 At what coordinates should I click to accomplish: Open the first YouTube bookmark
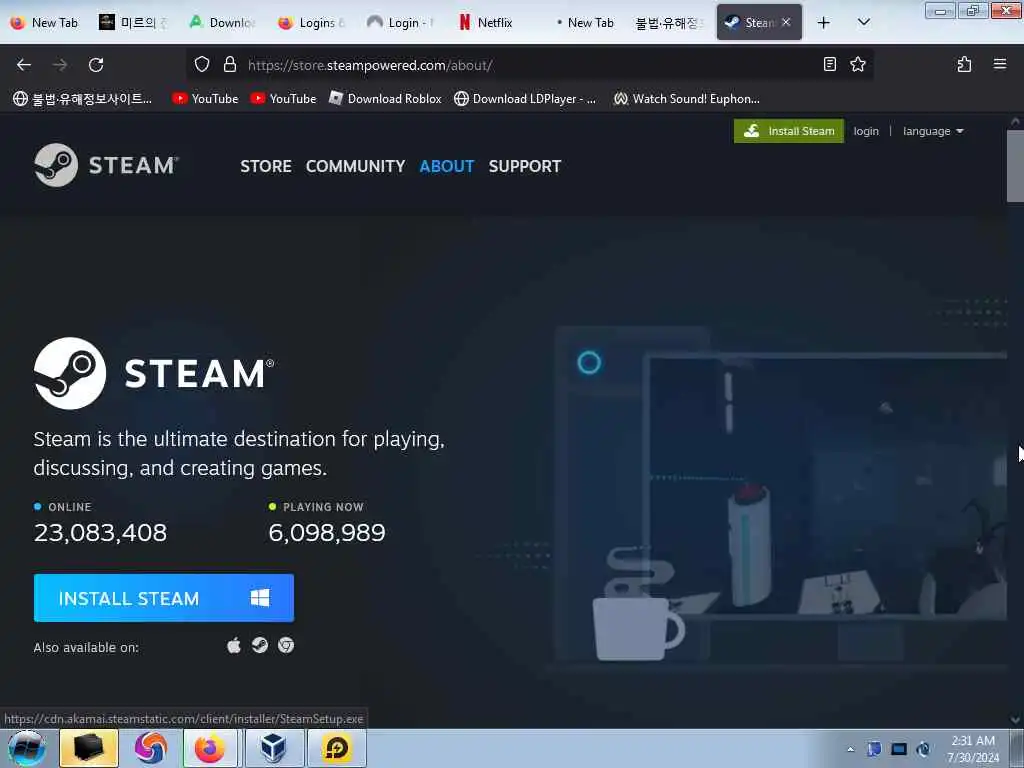pos(205,99)
